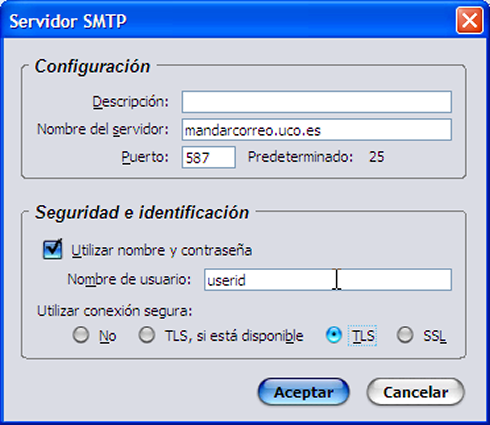Screen dimensions: 490x425
Task: Close the Servidor SMTP dialog window
Action: pyautogui.click(x=469, y=21)
